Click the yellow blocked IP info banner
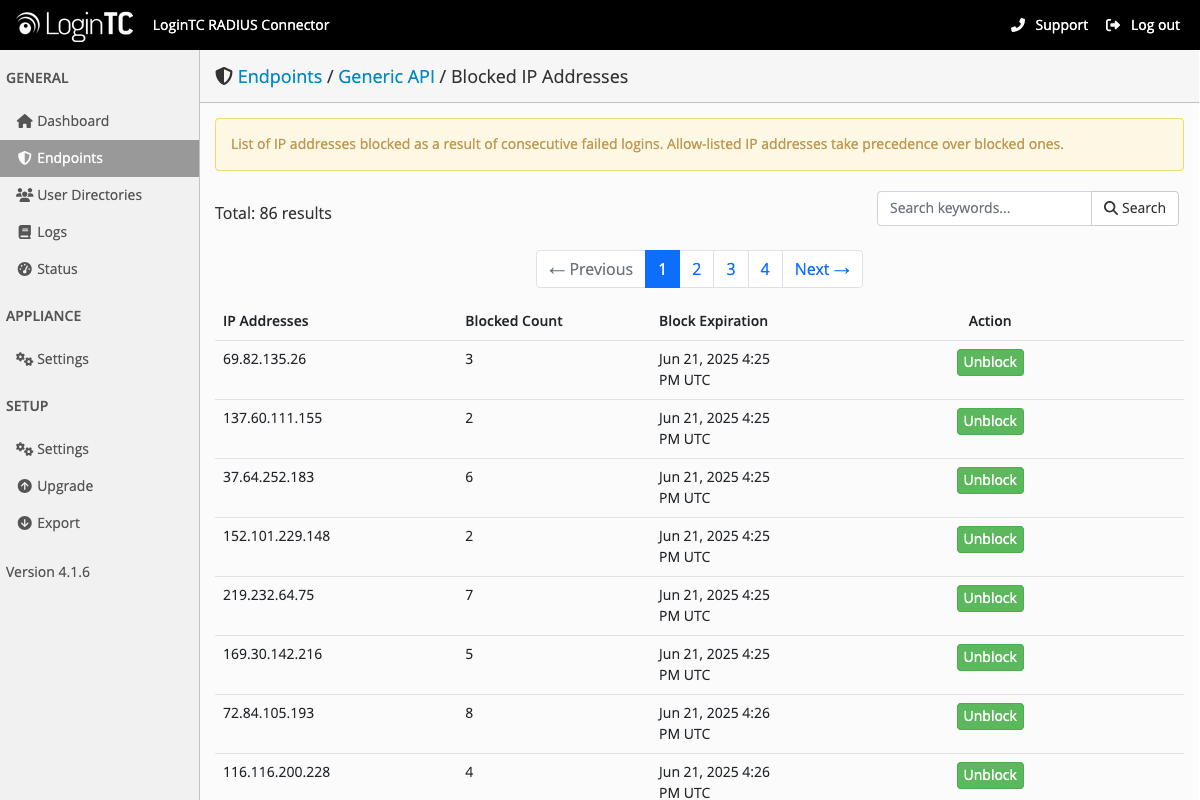1200x800 pixels. [x=699, y=144]
